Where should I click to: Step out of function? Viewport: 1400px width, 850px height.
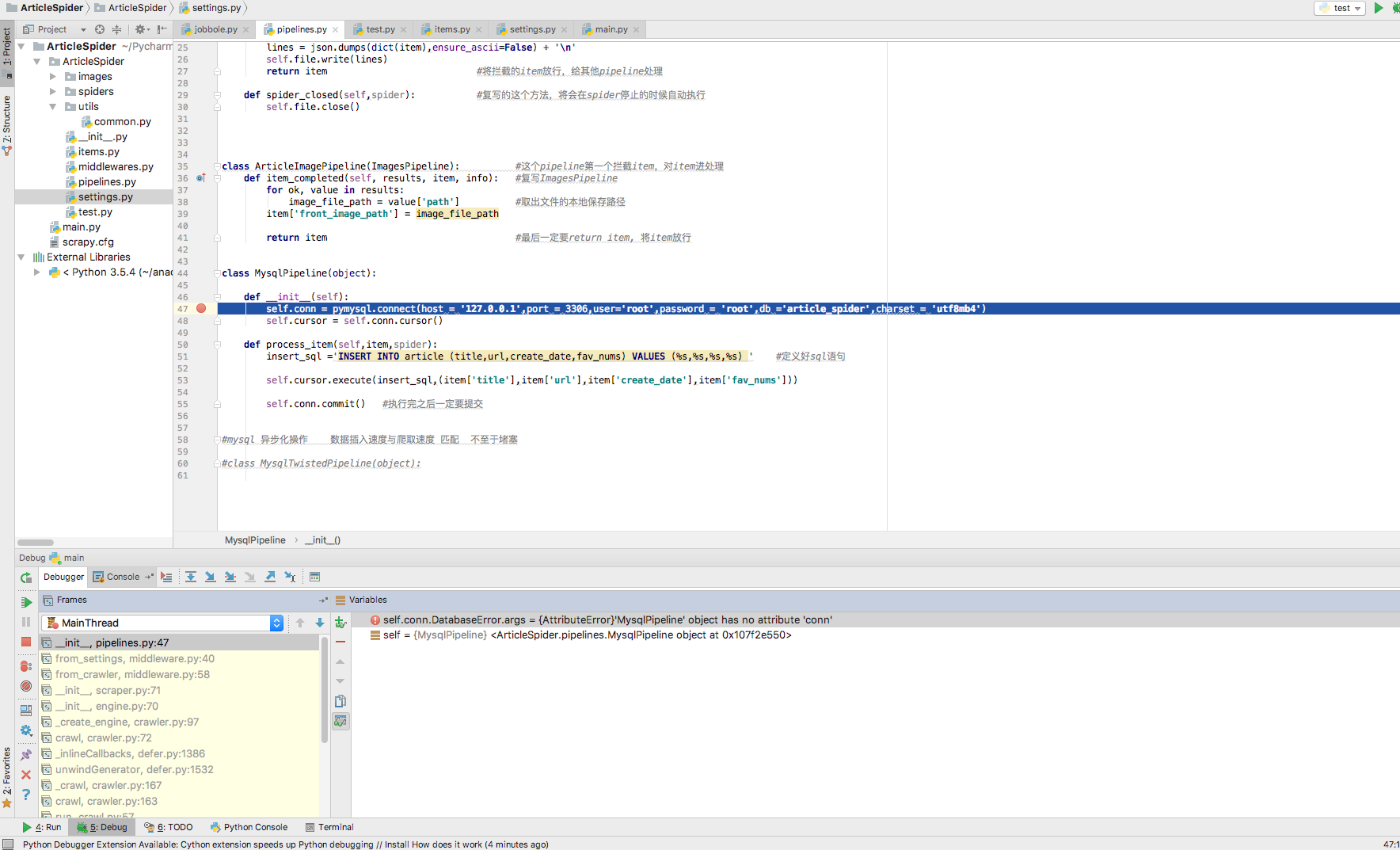[270, 577]
